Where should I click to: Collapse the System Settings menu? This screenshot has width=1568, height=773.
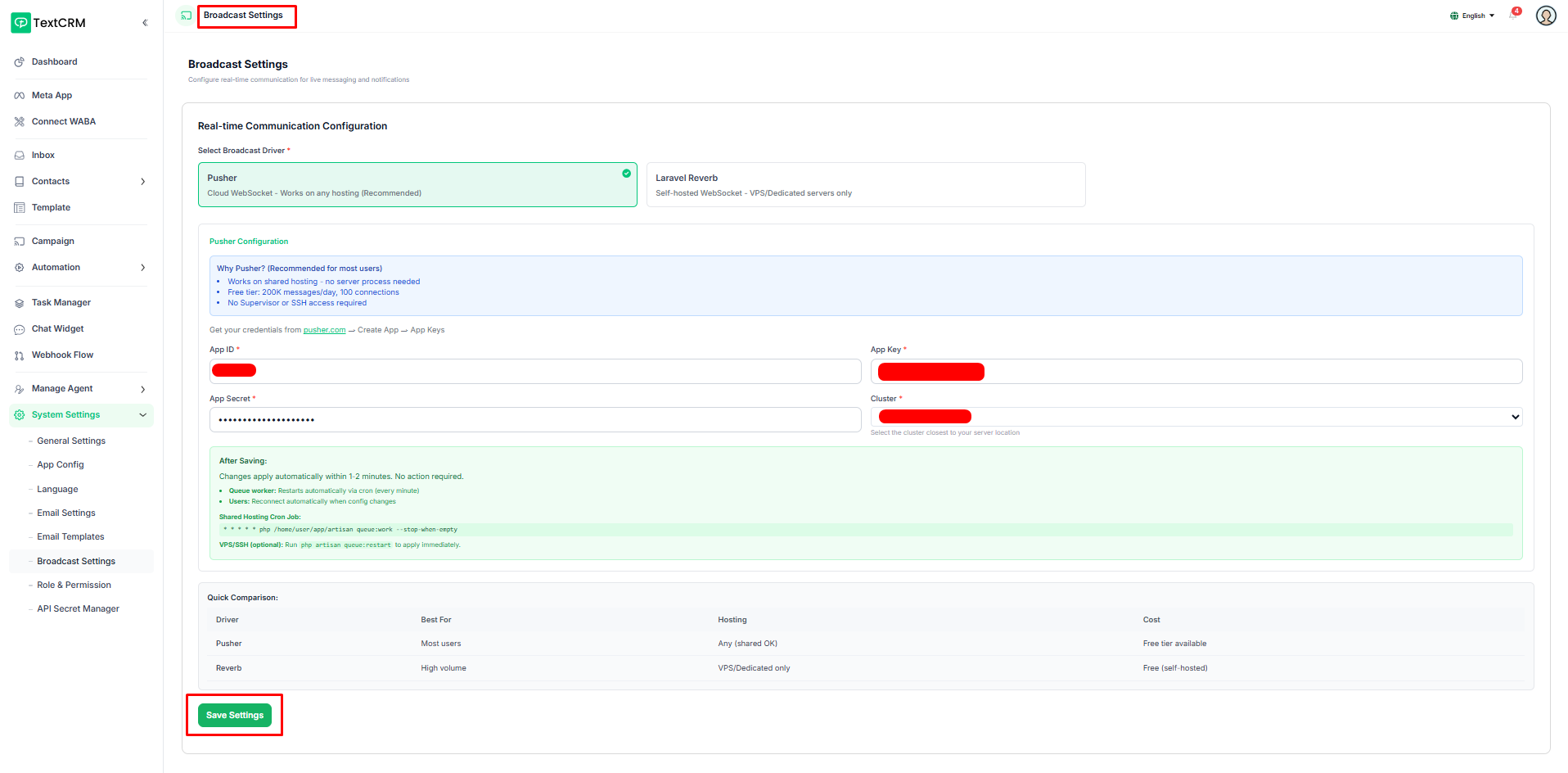142,415
